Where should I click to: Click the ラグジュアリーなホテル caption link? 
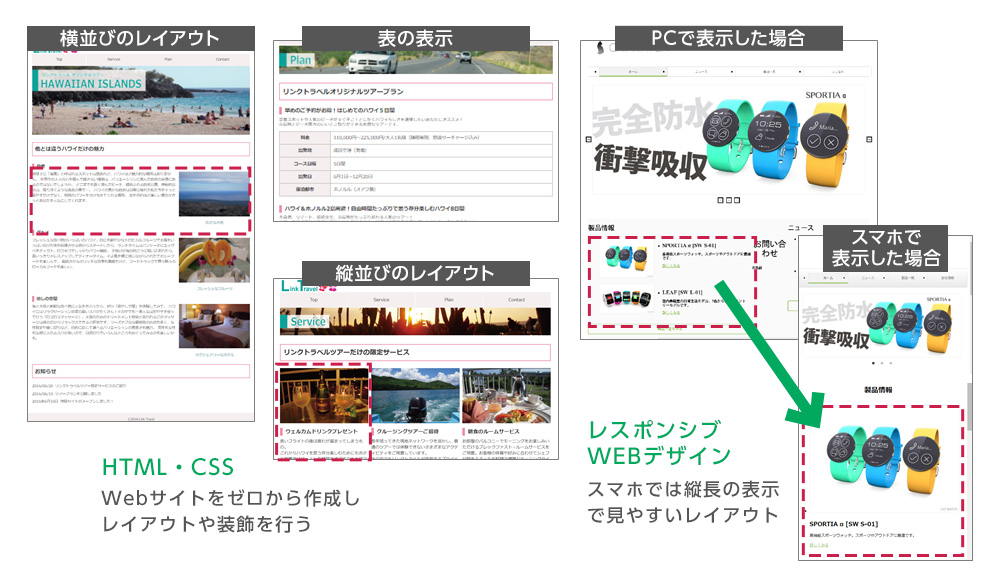(x=214, y=355)
